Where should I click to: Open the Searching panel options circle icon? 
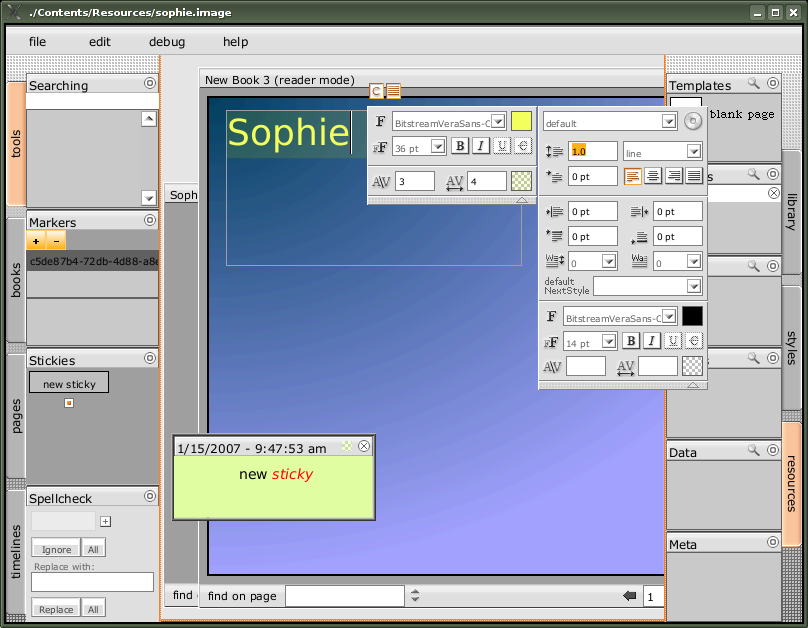click(x=149, y=83)
